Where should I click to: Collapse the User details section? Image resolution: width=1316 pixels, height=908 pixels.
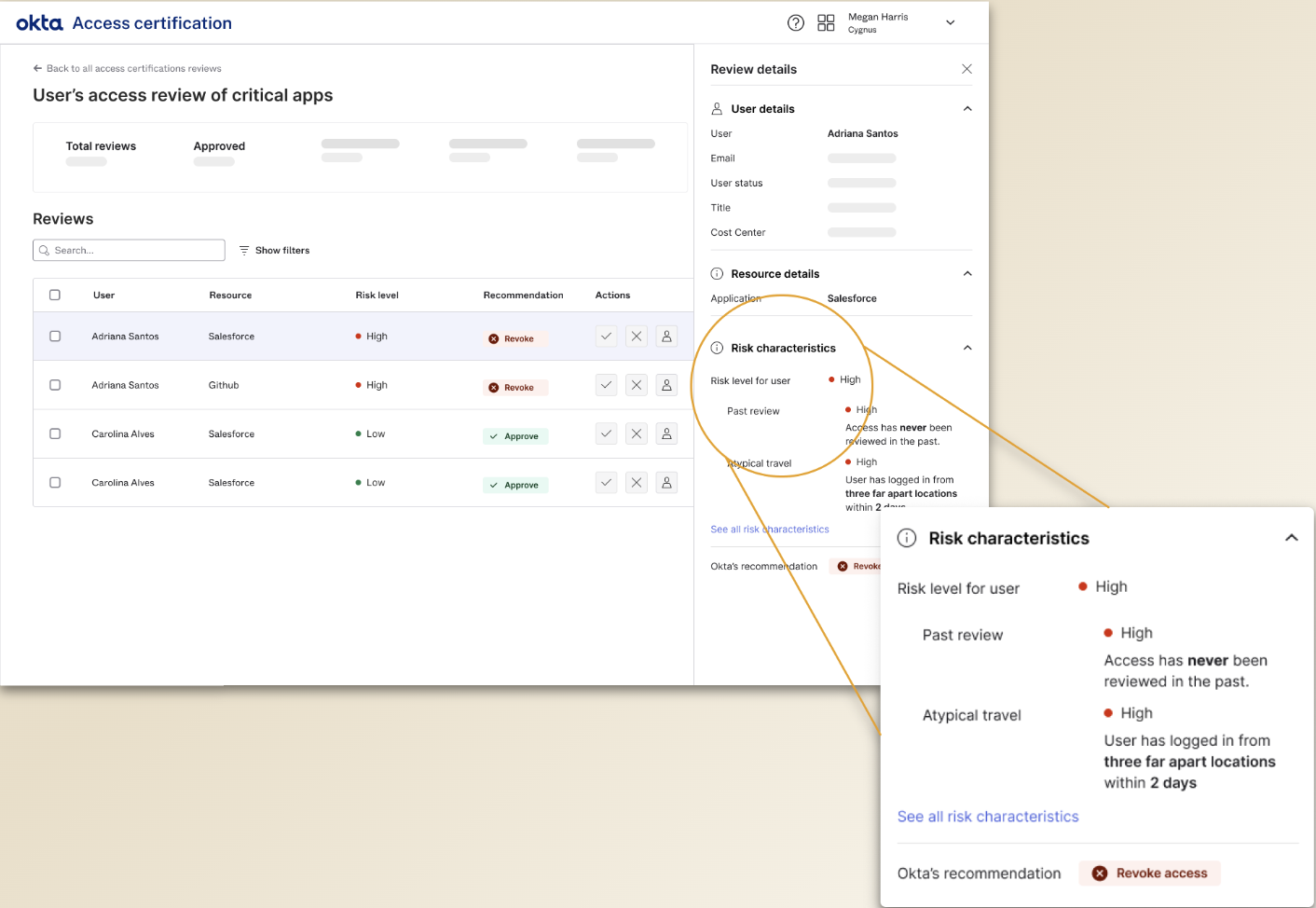tap(967, 109)
